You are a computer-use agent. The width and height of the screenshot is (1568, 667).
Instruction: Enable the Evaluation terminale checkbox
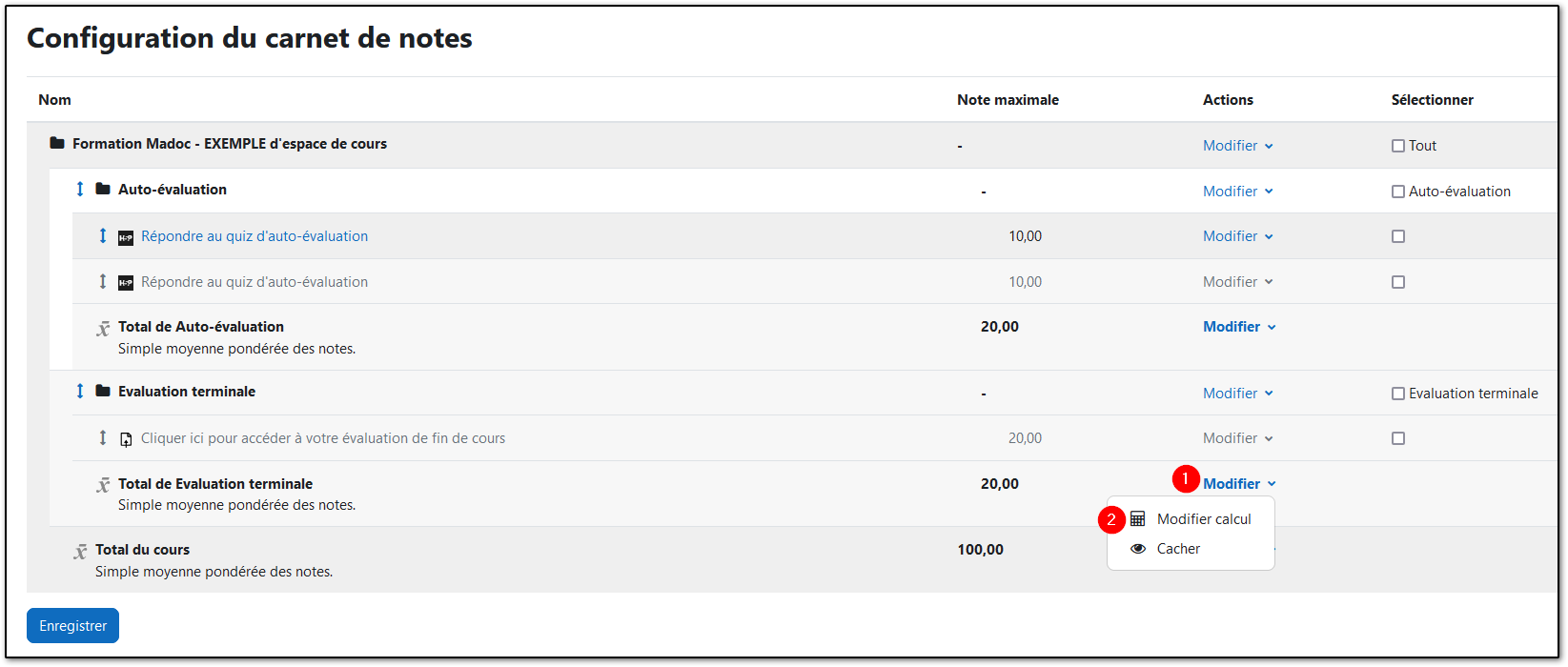coord(1398,394)
